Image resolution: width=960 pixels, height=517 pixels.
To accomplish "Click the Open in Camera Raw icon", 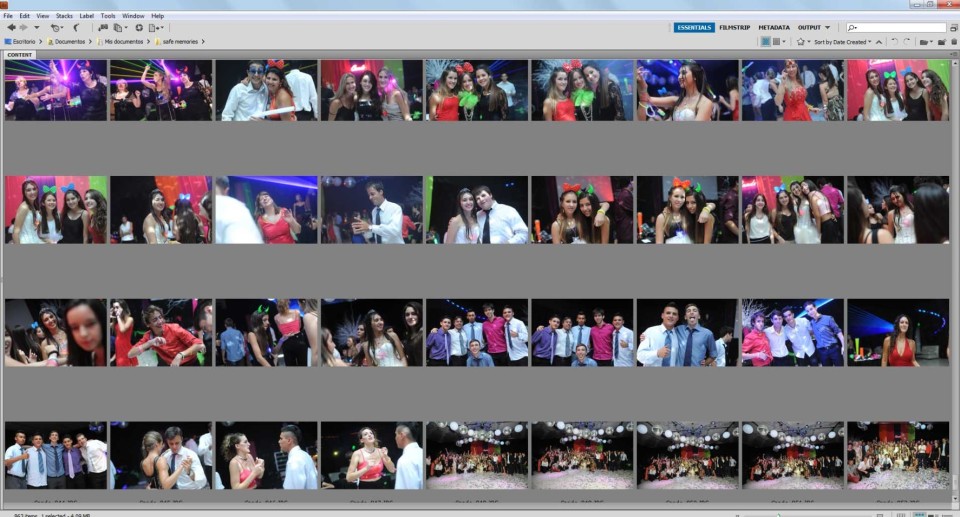I will coord(139,28).
